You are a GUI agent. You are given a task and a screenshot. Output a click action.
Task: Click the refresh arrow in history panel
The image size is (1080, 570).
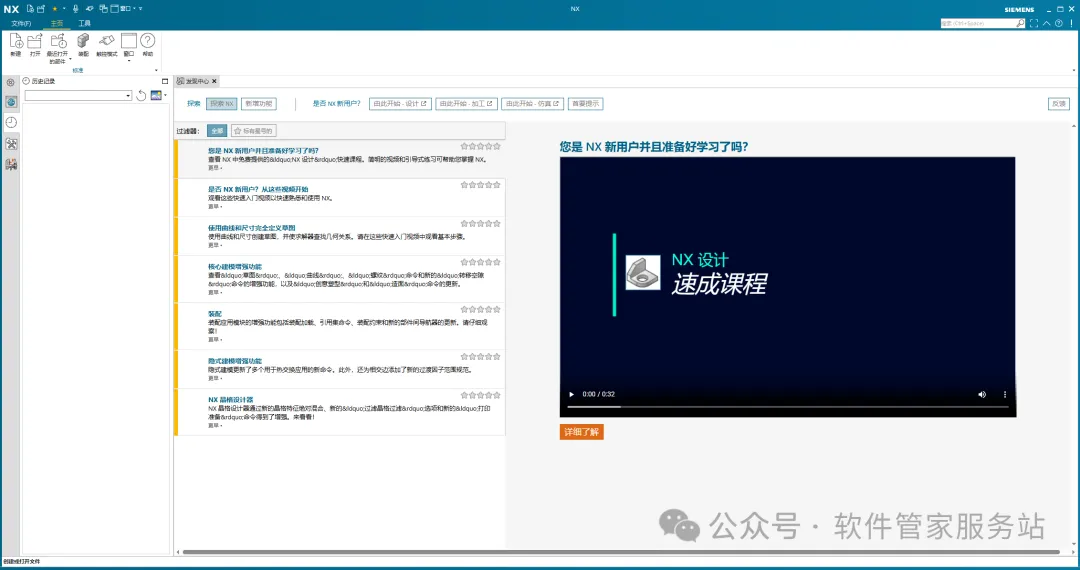pos(141,96)
